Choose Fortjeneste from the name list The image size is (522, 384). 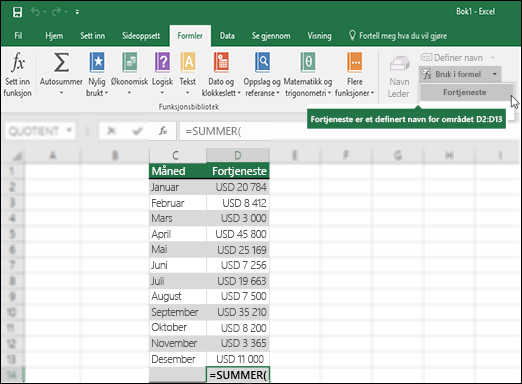465,92
